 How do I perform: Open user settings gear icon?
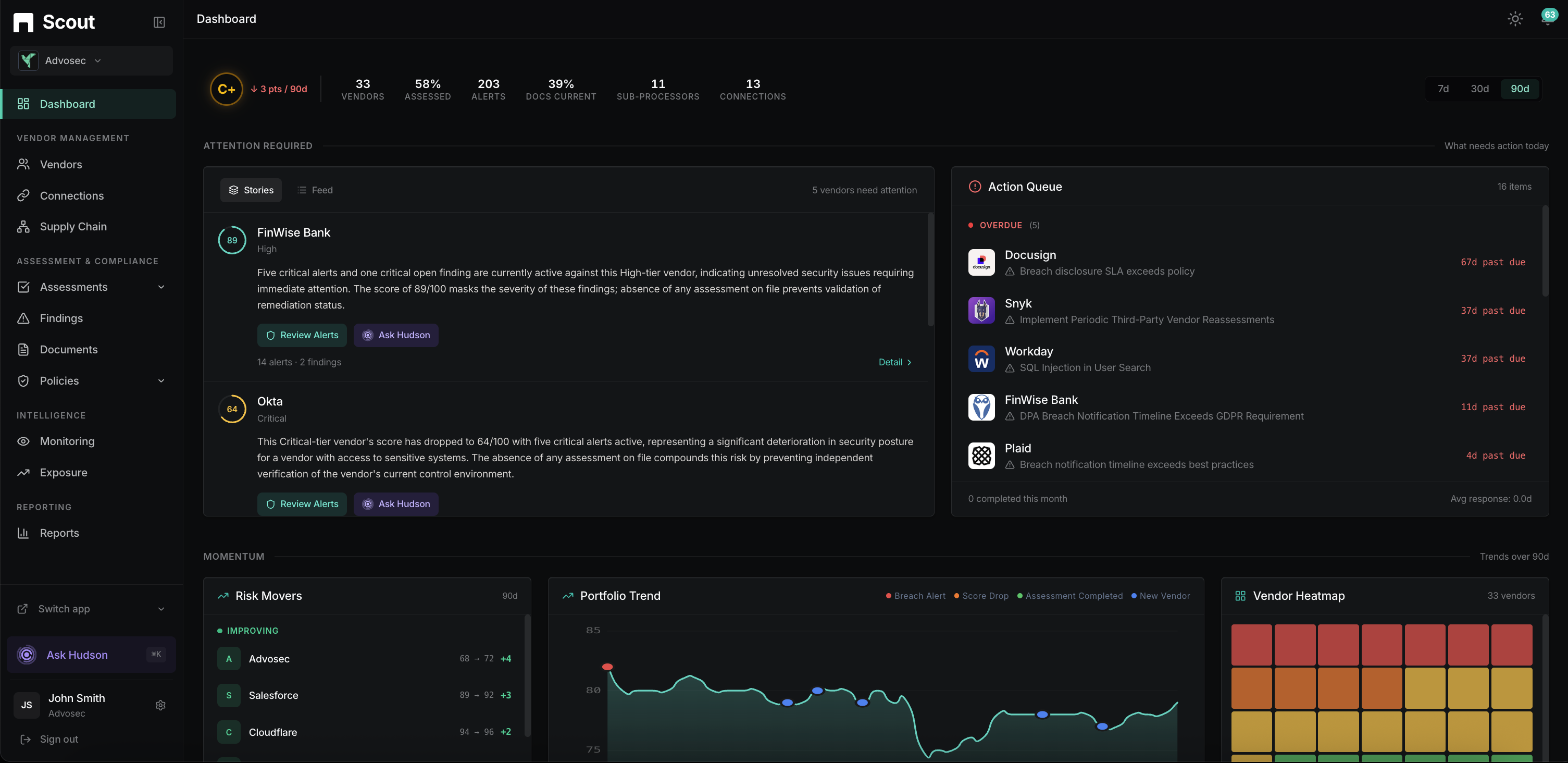pyautogui.click(x=160, y=705)
